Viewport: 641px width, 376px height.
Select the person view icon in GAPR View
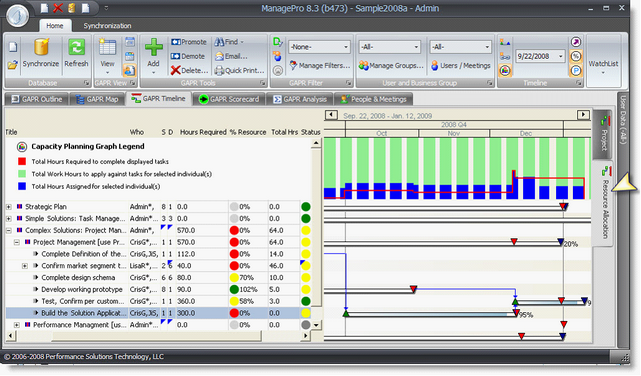(x=130, y=71)
